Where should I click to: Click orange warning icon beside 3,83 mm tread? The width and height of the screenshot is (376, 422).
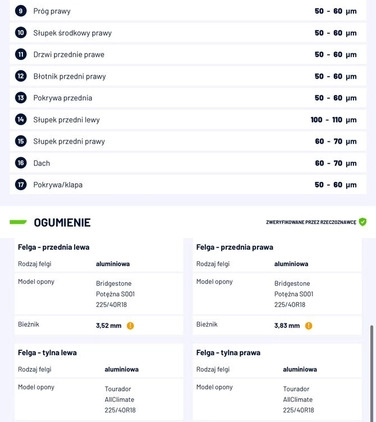click(x=309, y=326)
